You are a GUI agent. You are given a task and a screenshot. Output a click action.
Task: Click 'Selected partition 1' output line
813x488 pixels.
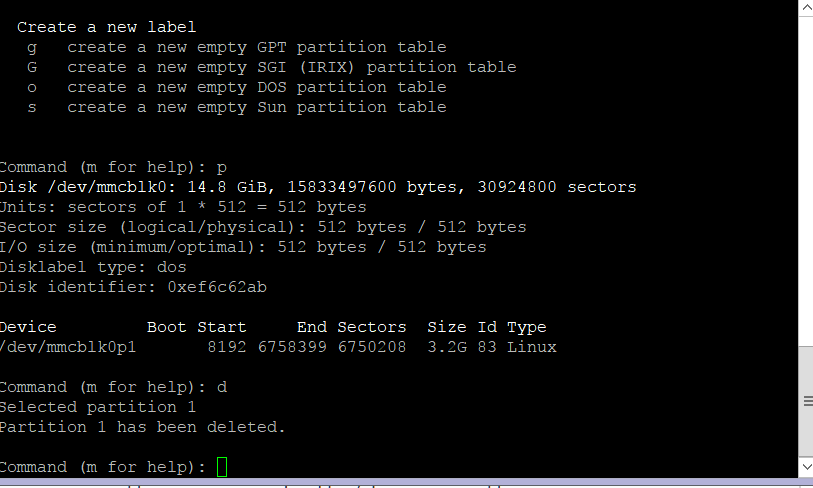point(97,407)
